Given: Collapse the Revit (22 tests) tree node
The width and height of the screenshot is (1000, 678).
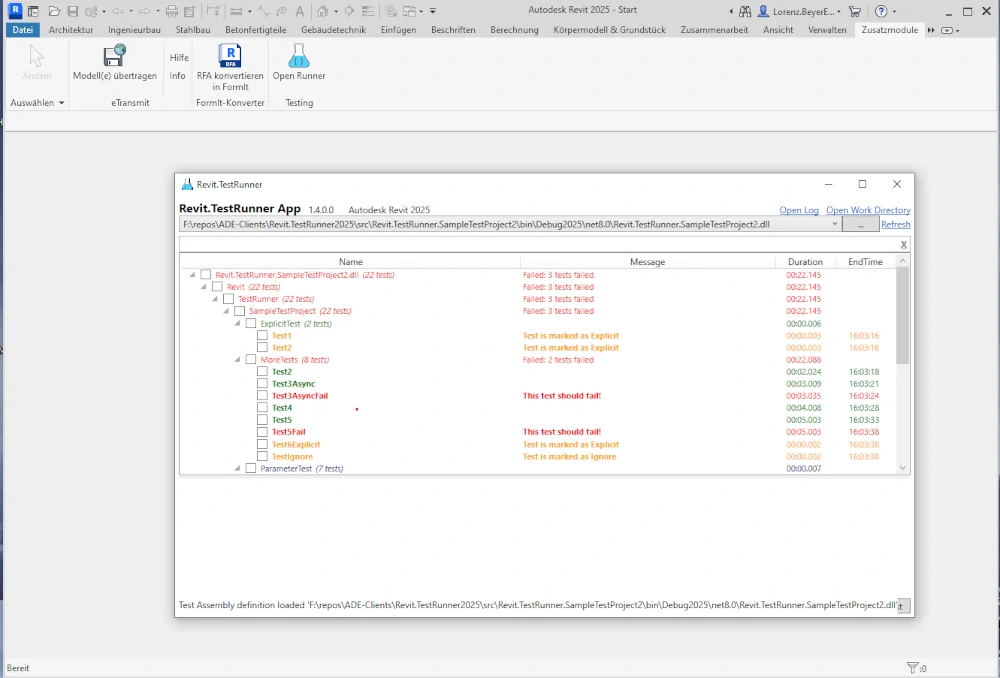Looking at the screenshot, I should [x=203, y=287].
